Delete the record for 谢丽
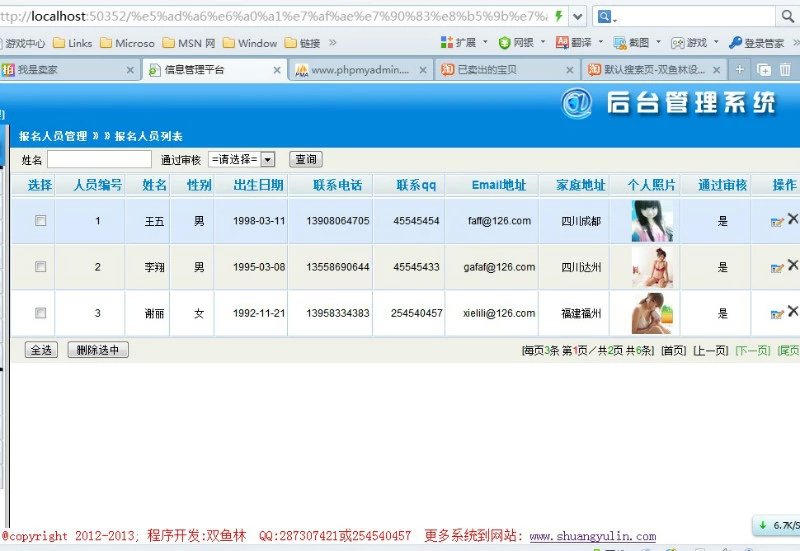 [793, 311]
